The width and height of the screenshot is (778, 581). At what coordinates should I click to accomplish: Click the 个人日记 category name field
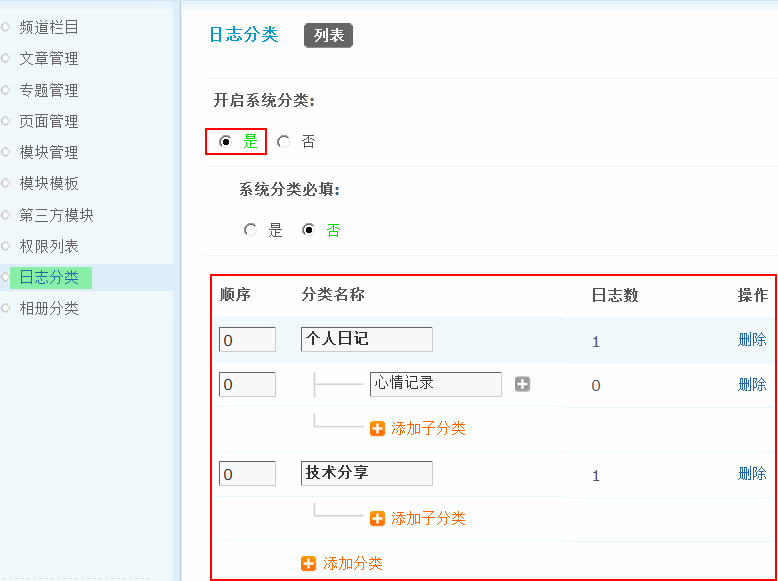click(x=366, y=339)
